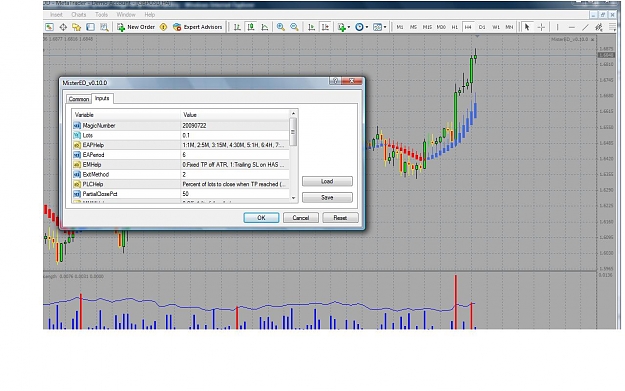The image size is (625, 391).
Task: Select the W1 timeframe
Action: [496, 27]
